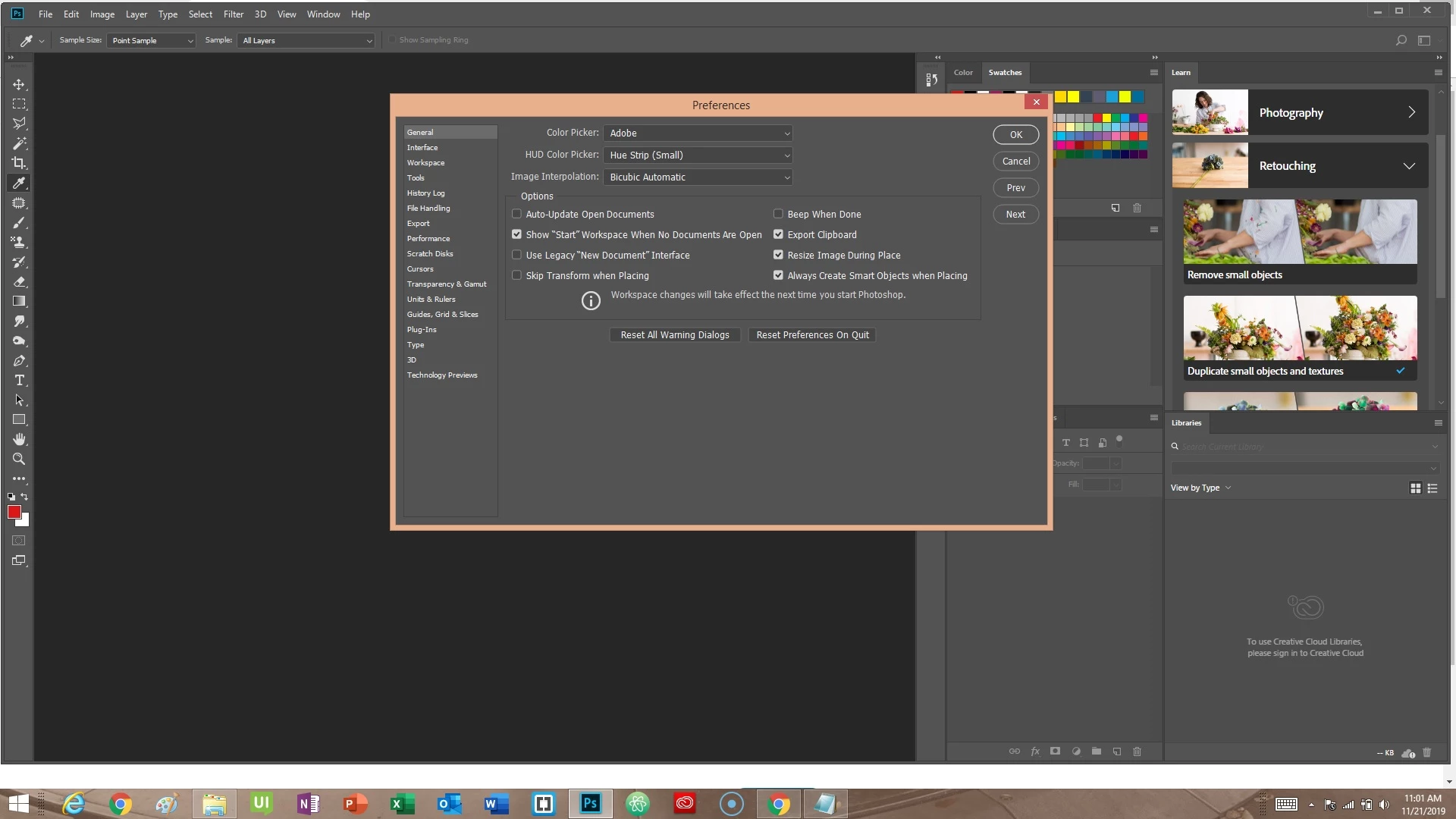Enable Auto-Update Open Documents checkbox
The width and height of the screenshot is (1456, 819).
[517, 214]
